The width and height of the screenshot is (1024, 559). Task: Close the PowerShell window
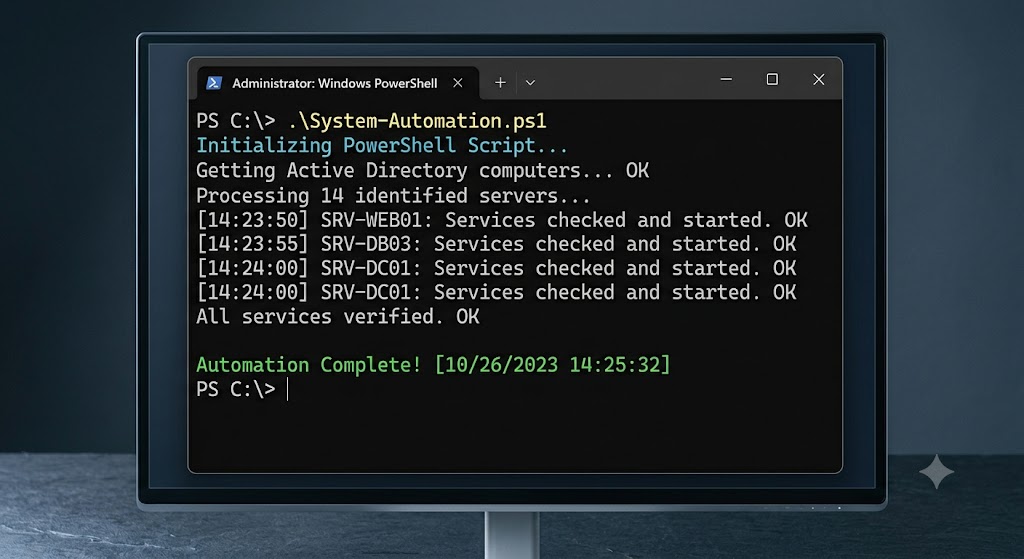click(818, 80)
